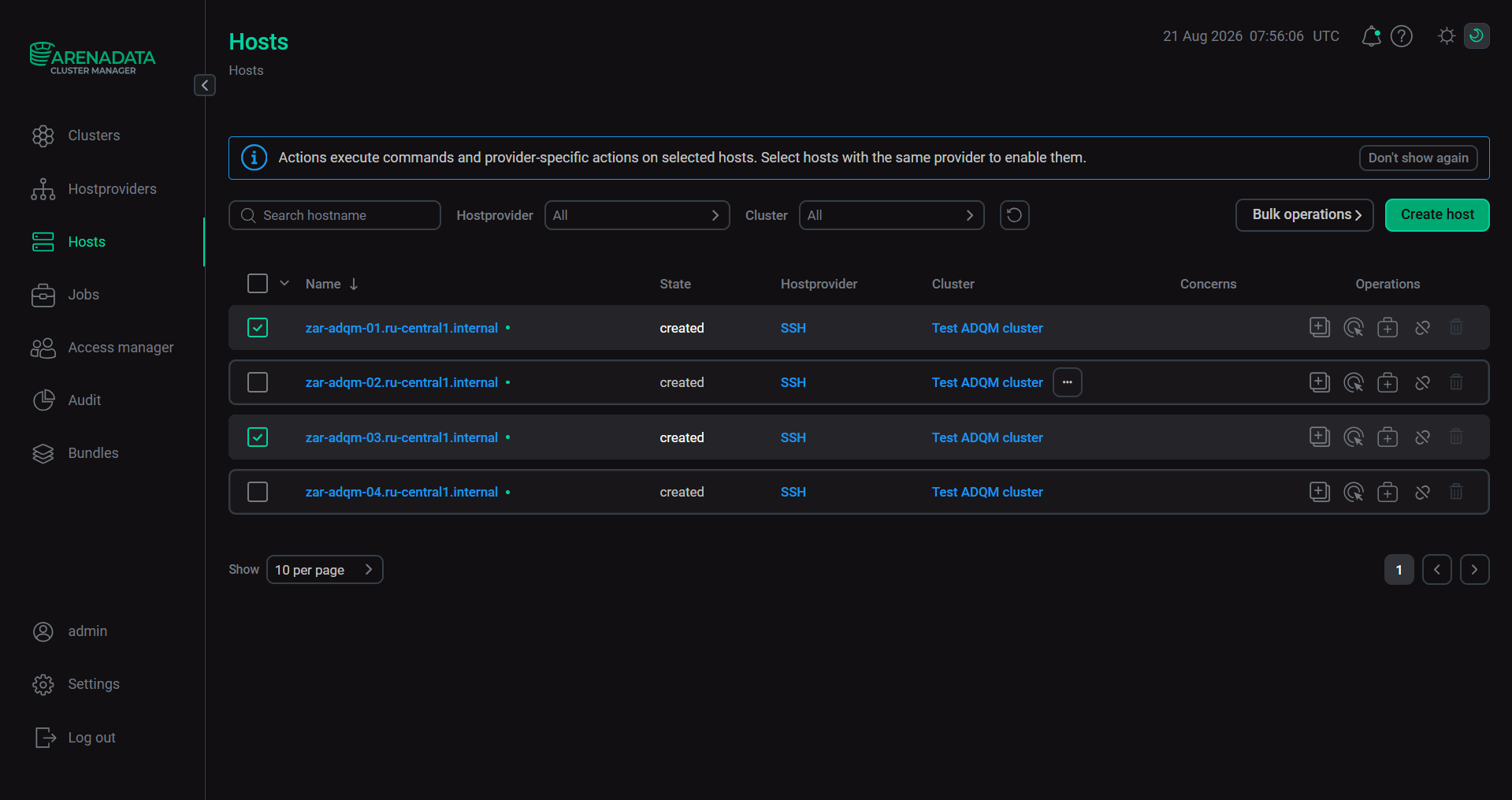The width and height of the screenshot is (1512, 800).
Task: Delete zar-adqm-01 host trash icon
Action: click(1456, 327)
